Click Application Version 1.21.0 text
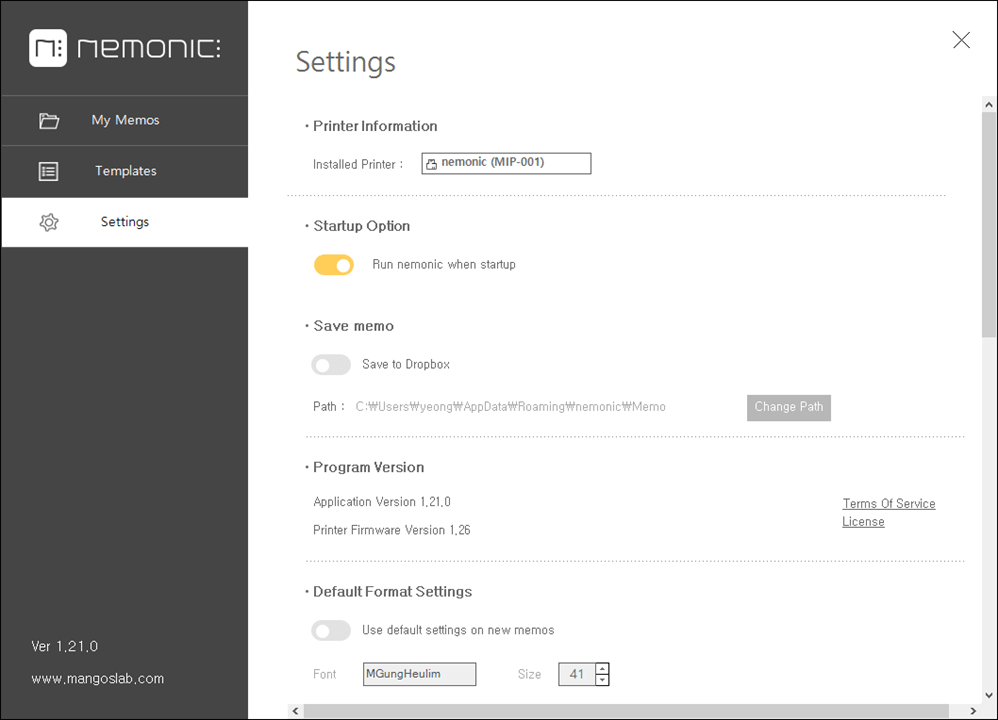Screen dimensions: 998x720 click(382, 502)
